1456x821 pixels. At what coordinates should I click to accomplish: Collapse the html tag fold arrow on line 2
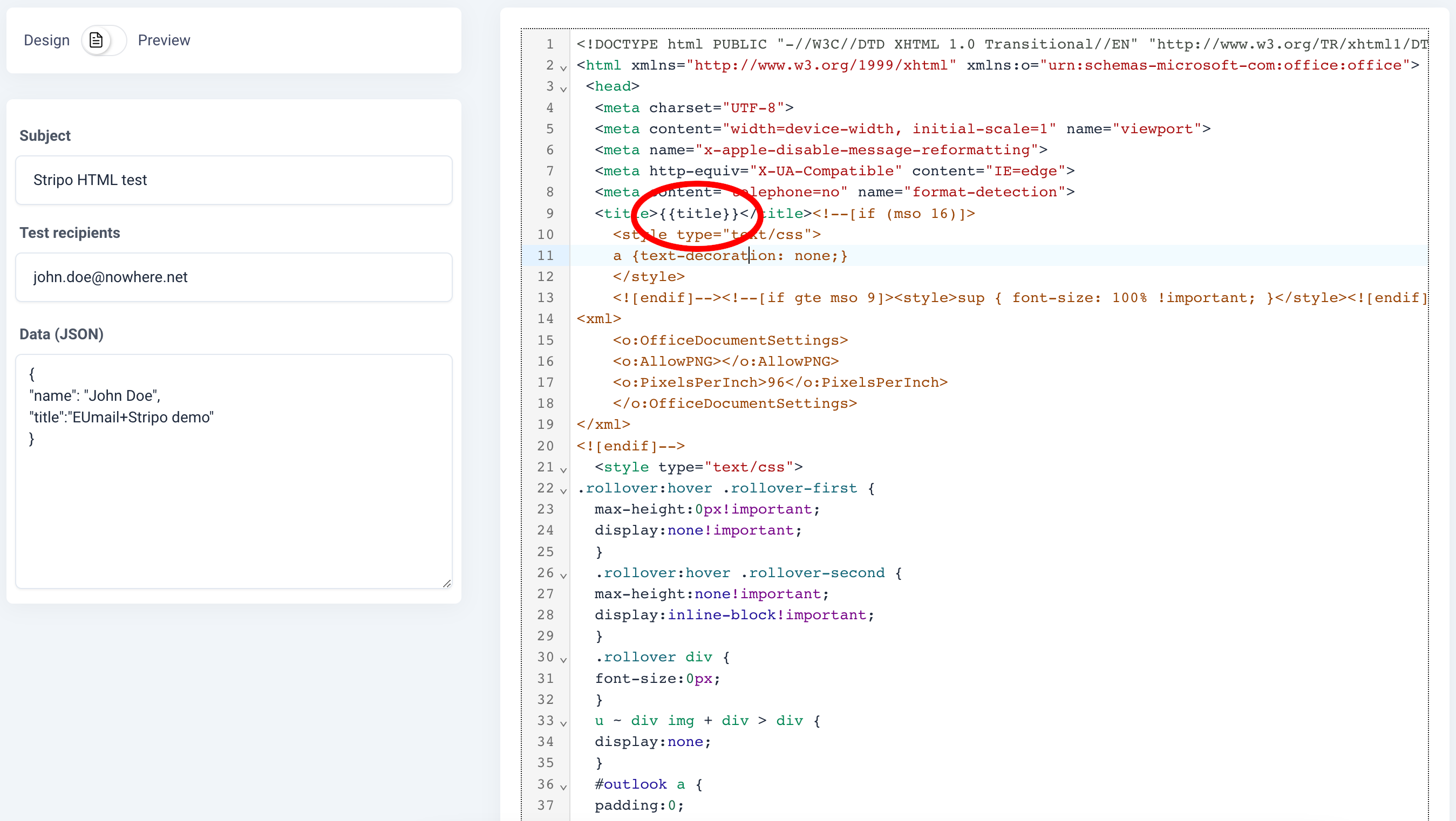pos(563,68)
